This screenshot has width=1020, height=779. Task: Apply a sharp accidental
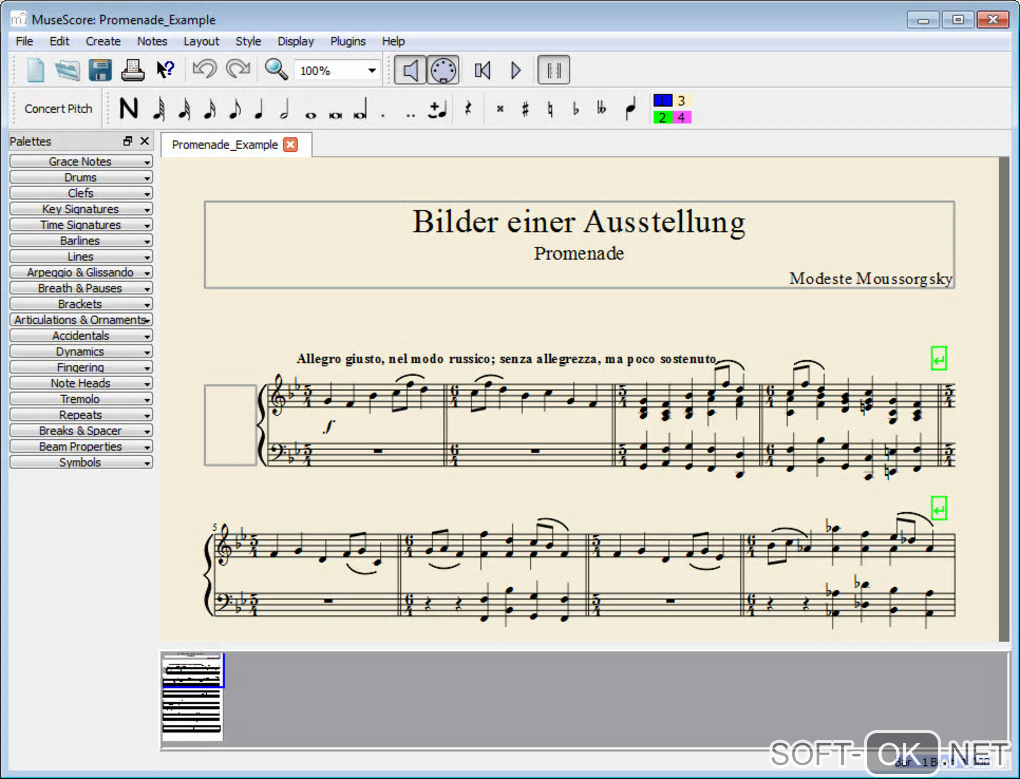(x=525, y=109)
